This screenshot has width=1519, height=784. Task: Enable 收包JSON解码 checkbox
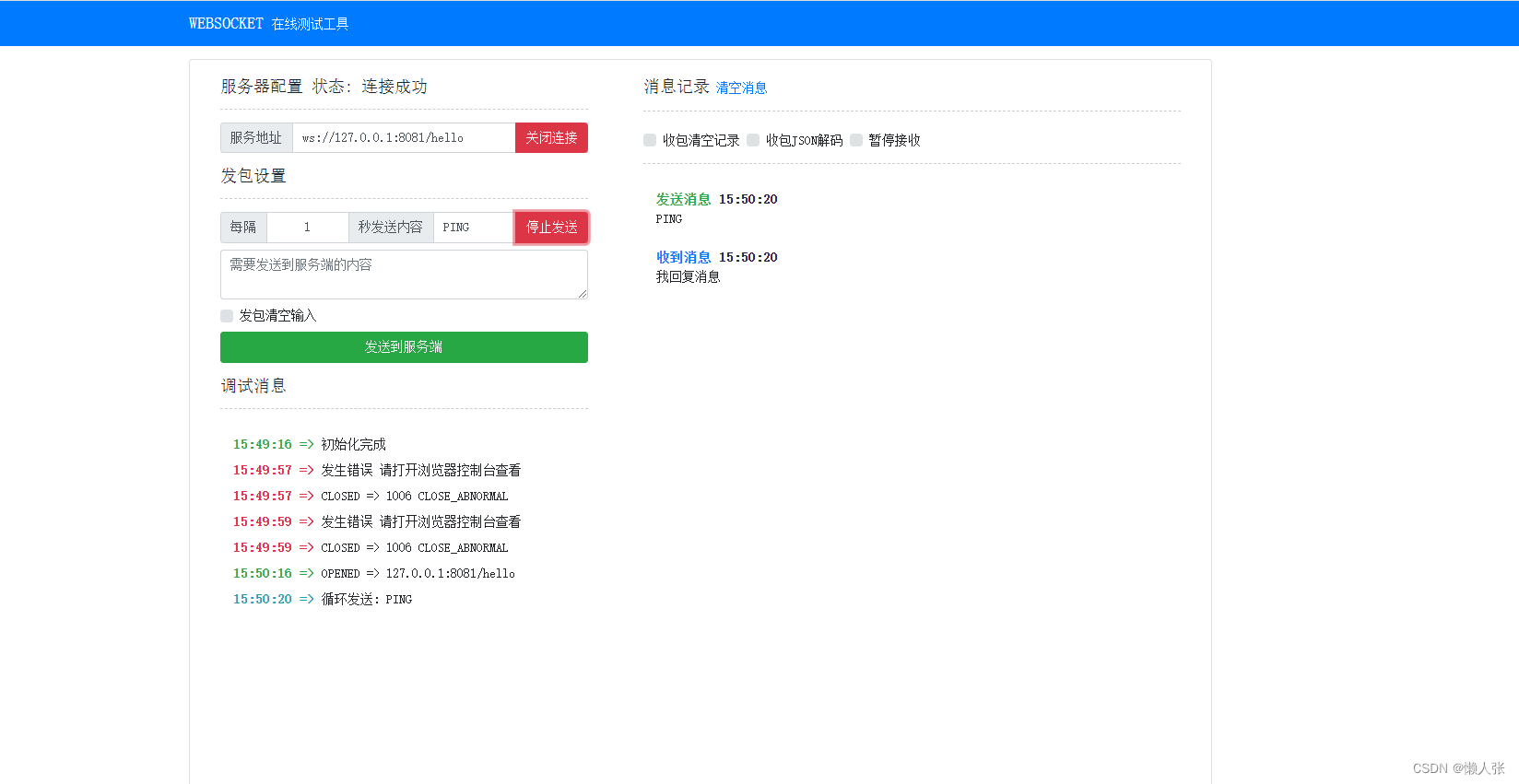click(x=753, y=140)
